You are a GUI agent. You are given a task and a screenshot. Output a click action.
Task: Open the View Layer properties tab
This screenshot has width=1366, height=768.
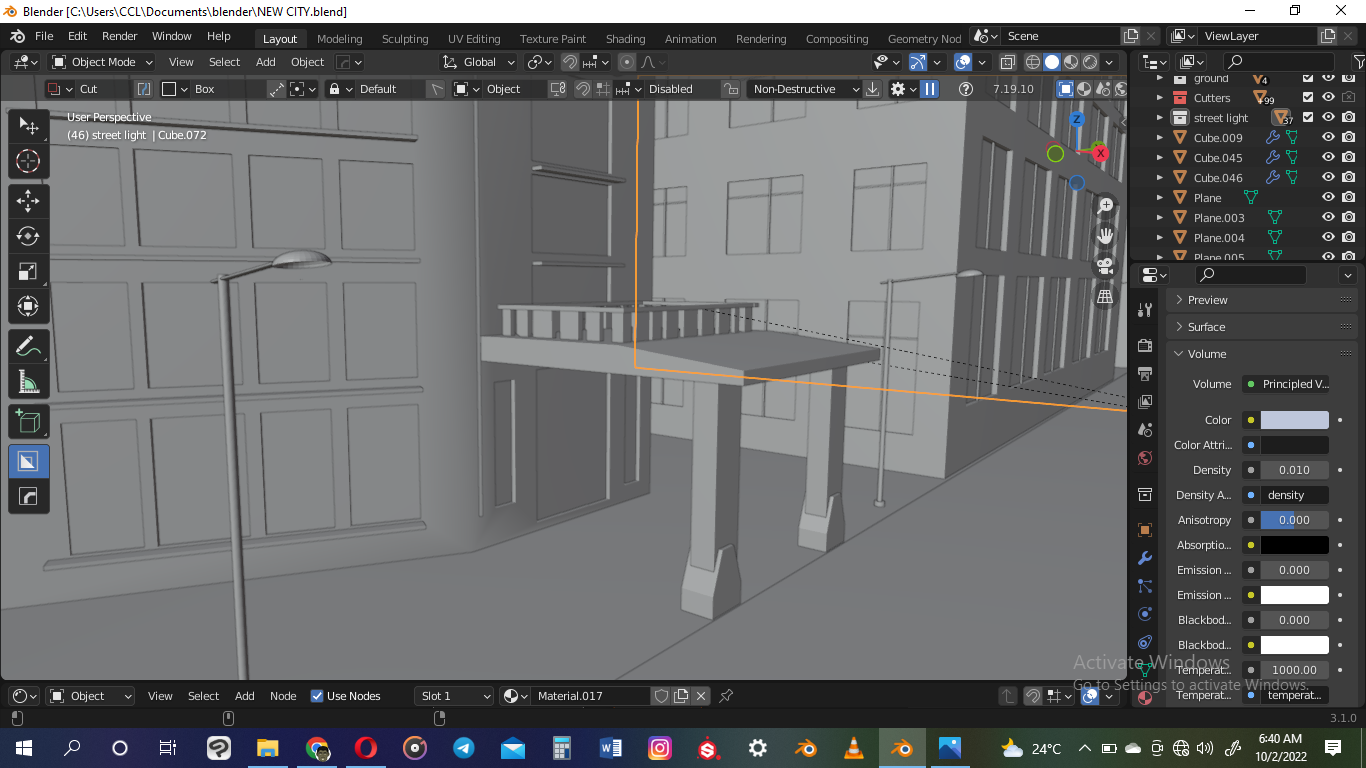click(1145, 402)
